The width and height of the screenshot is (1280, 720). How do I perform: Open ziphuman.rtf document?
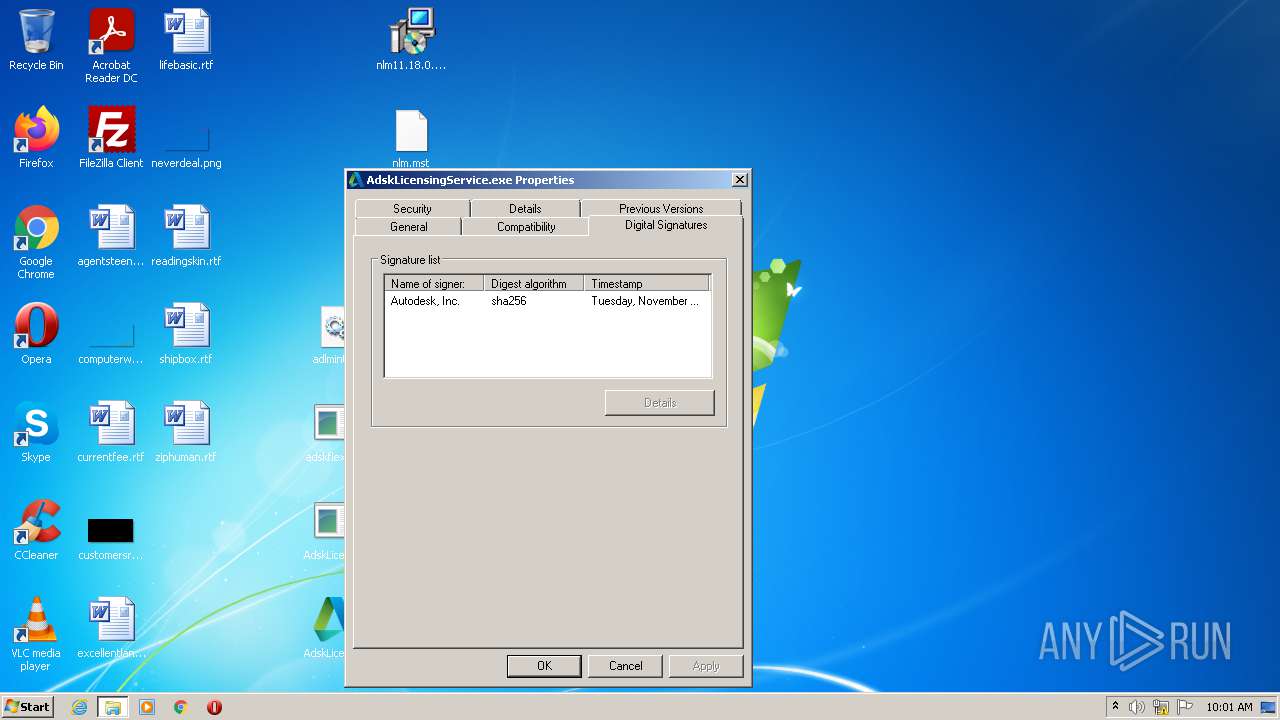click(x=186, y=432)
